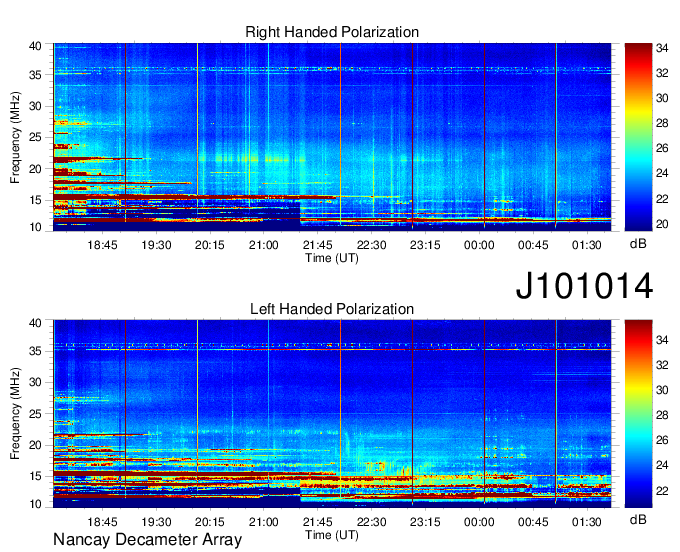
Task: Click the top Time (UT) axis label
Action: tap(332, 258)
